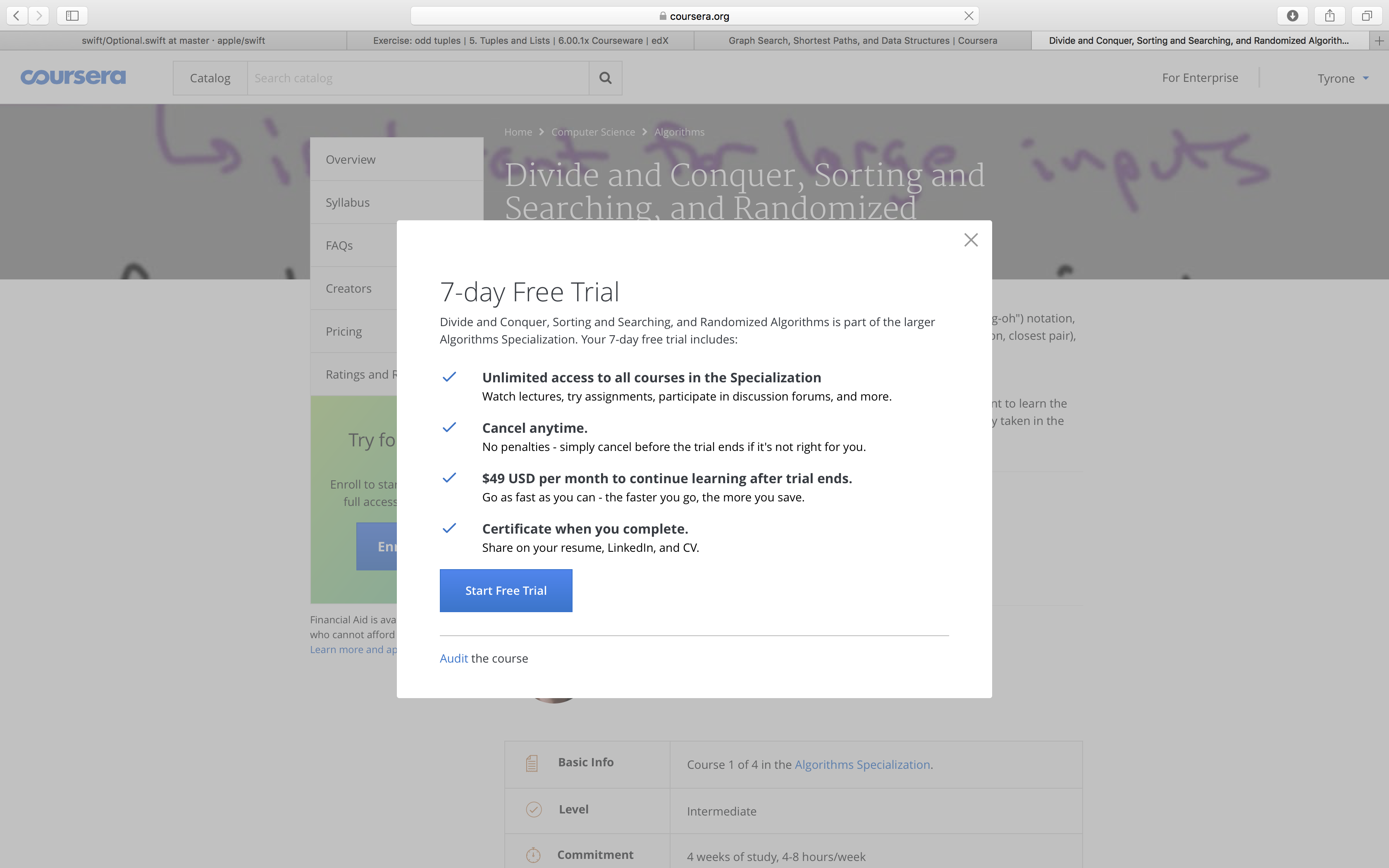Viewport: 1389px width, 868px height.
Task: Click the Safari share icon
Action: click(1329, 16)
